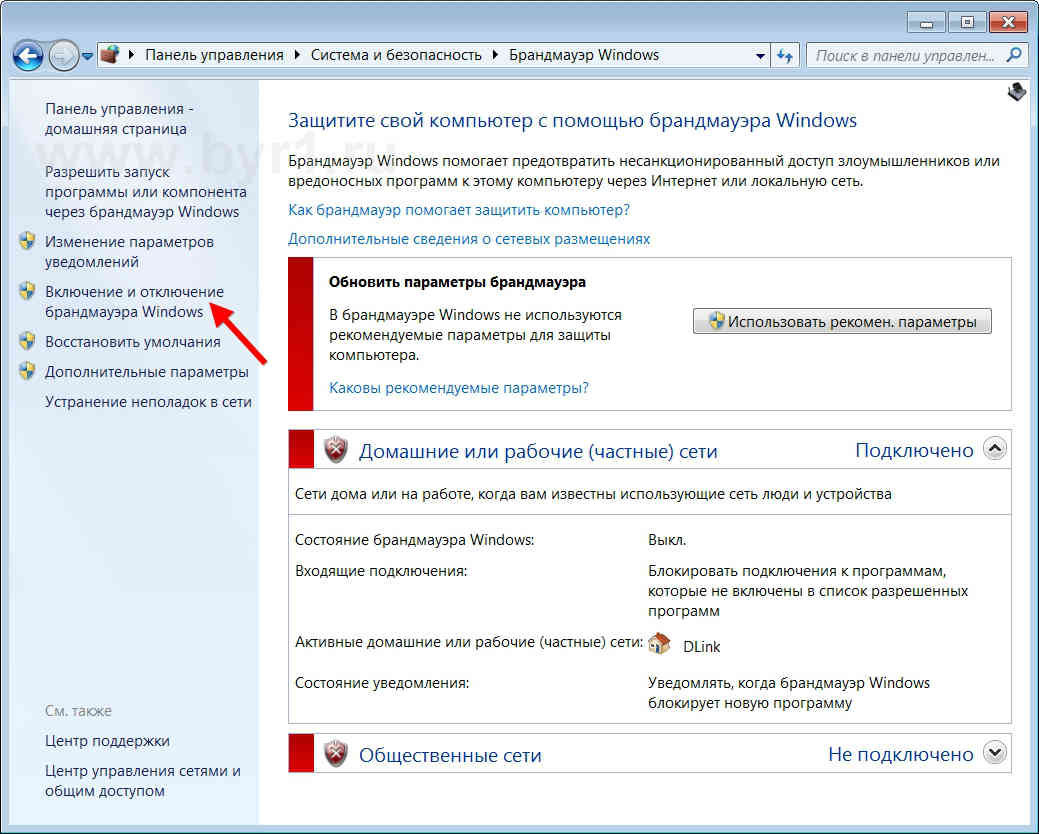Open Система и безопасность breadcrumb
Image resolution: width=1039 pixels, height=834 pixels.
tap(396, 55)
